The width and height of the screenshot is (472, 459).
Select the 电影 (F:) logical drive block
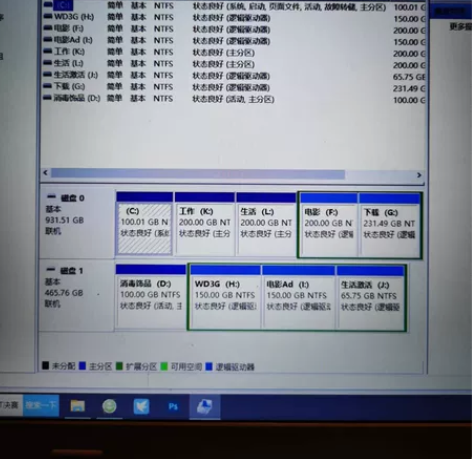329,225
